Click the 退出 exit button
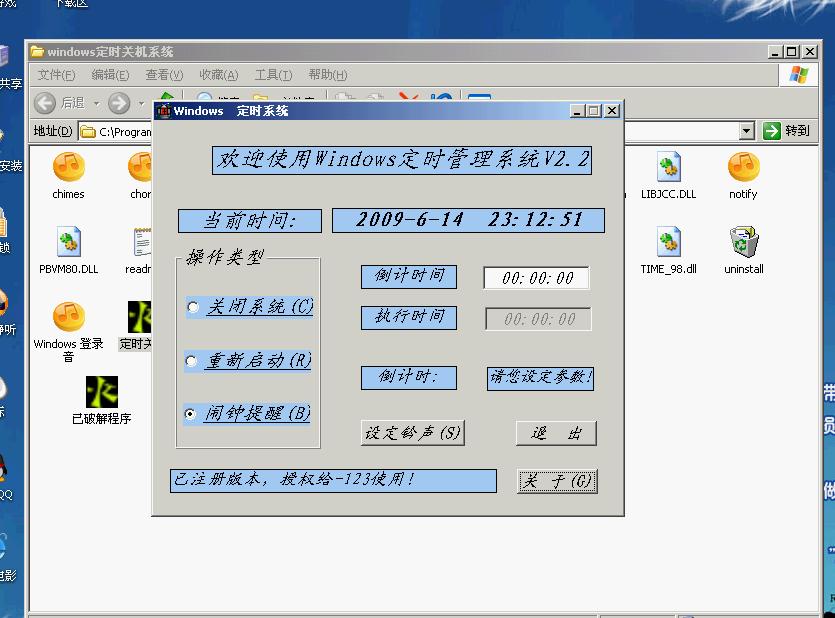835x618 pixels. (556, 433)
